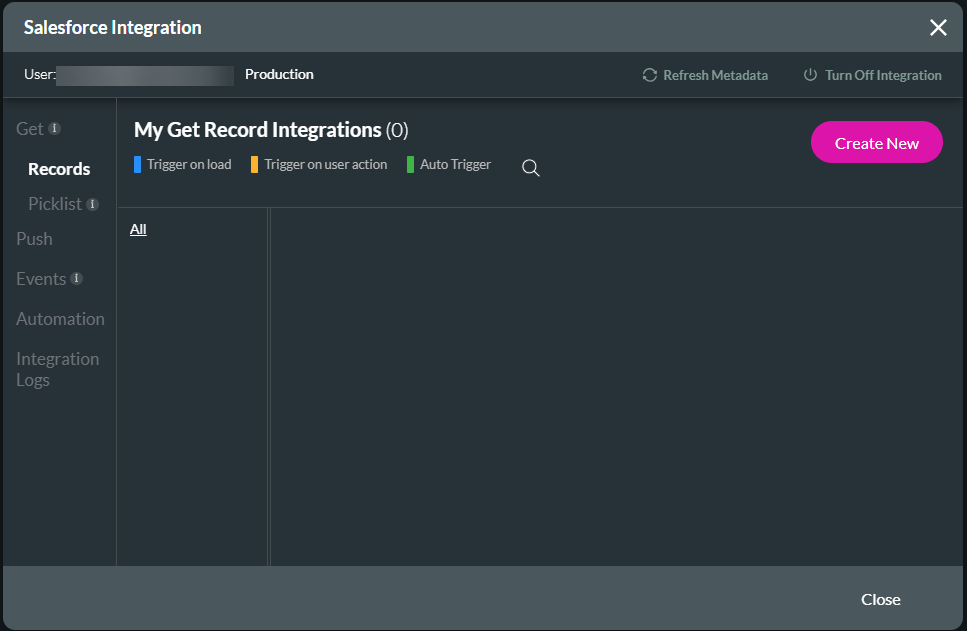Click the Close button in the footer

[x=881, y=600]
